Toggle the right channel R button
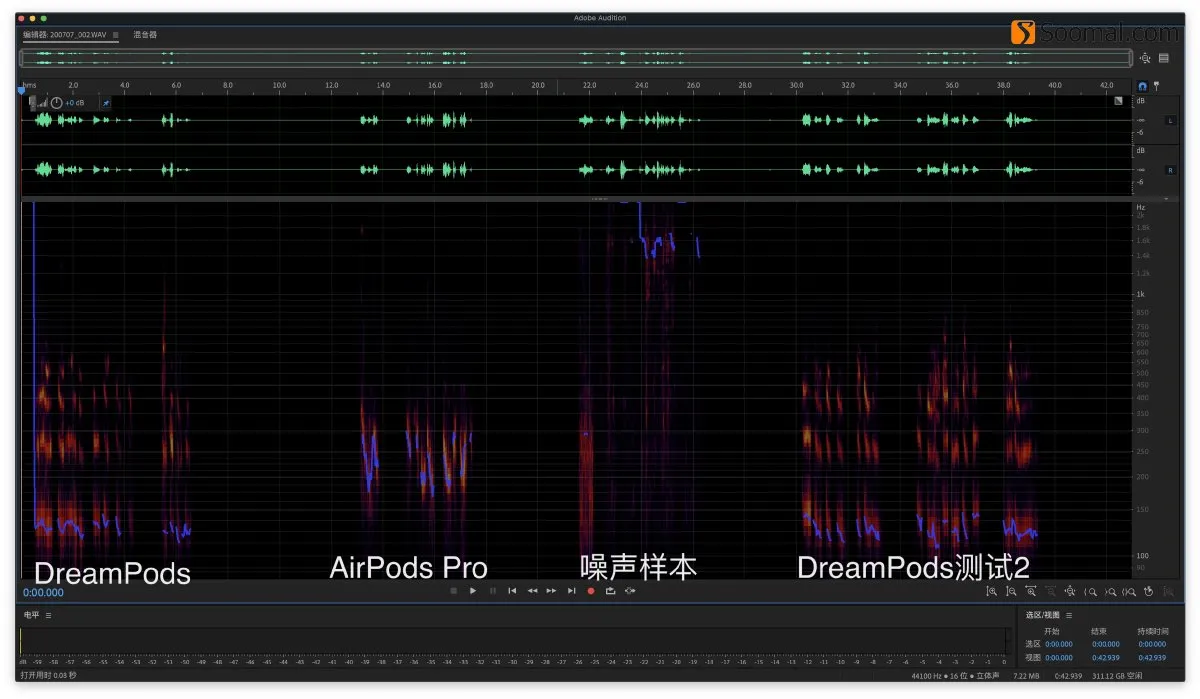This screenshot has height=699, width=1200. point(1170,170)
